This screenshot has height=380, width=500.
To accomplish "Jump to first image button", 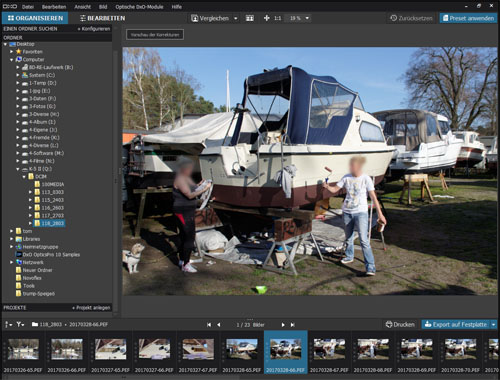I will [209, 325].
